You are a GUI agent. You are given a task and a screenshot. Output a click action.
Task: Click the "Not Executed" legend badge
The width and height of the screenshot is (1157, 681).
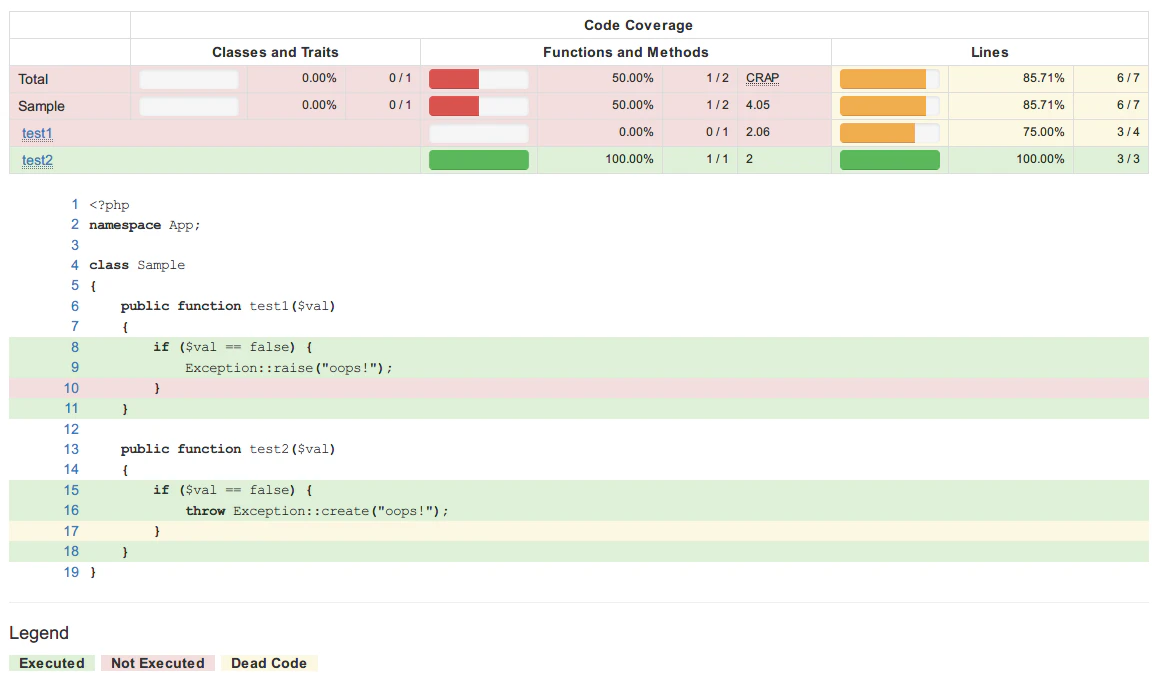click(158, 663)
